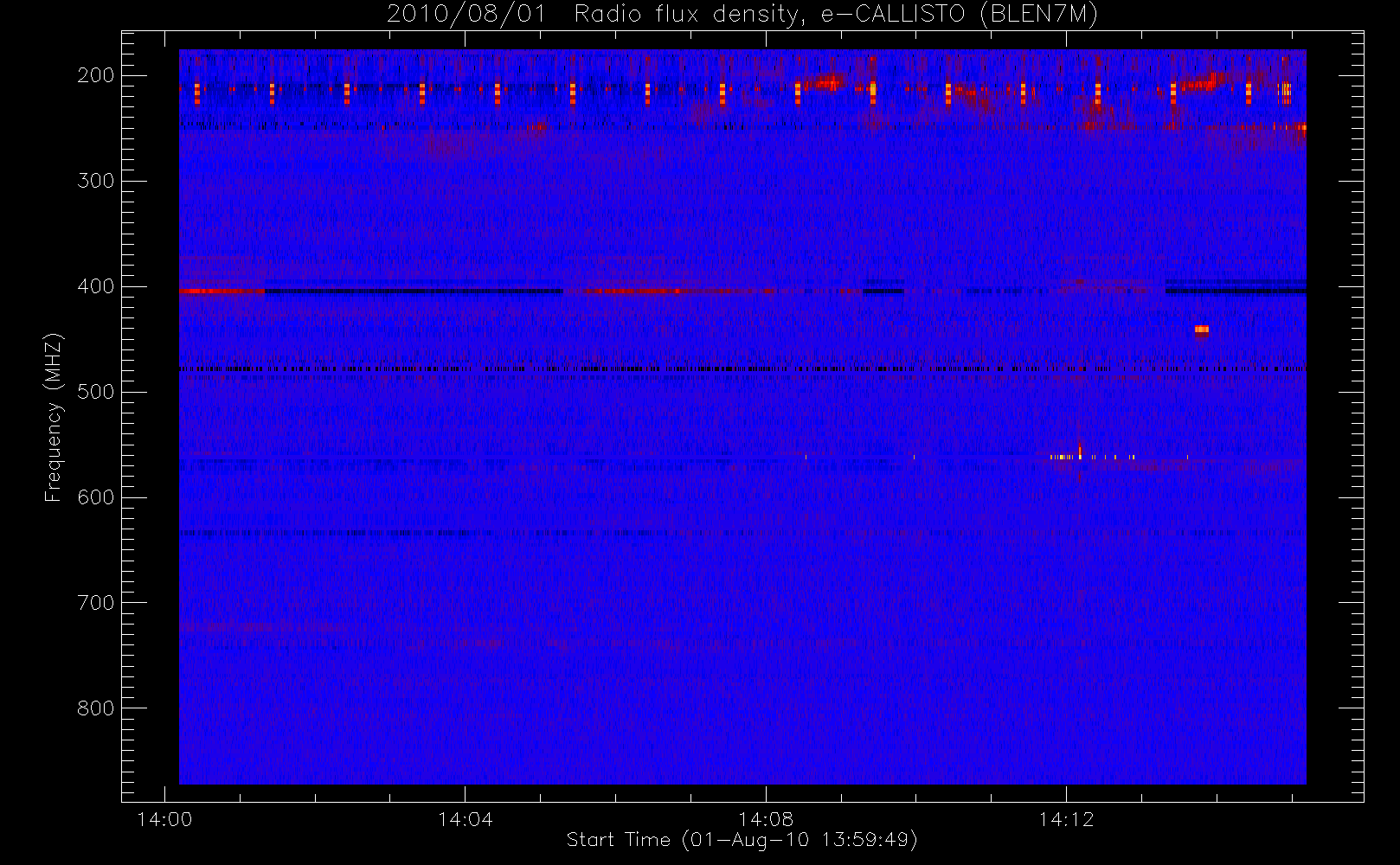Viewport: 1400px width, 865px height.
Task: Select the 500 frequency tick label
Action: coord(96,392)
